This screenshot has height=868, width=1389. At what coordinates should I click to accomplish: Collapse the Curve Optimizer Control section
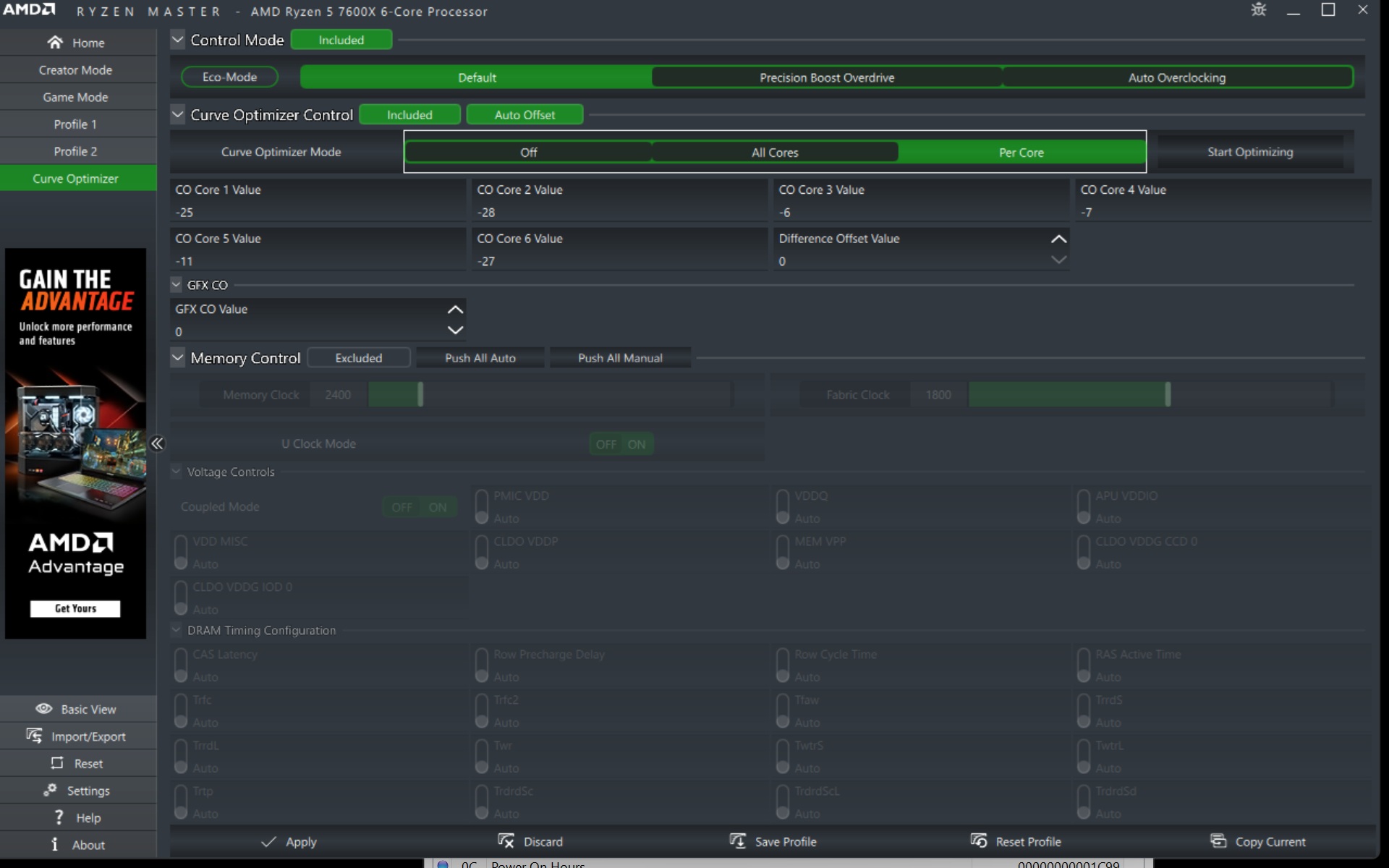coord(177,114)
